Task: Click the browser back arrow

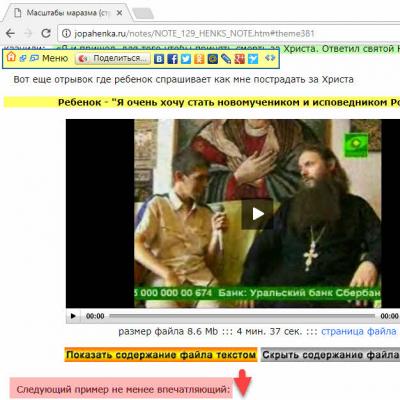Action: (11, 33)
